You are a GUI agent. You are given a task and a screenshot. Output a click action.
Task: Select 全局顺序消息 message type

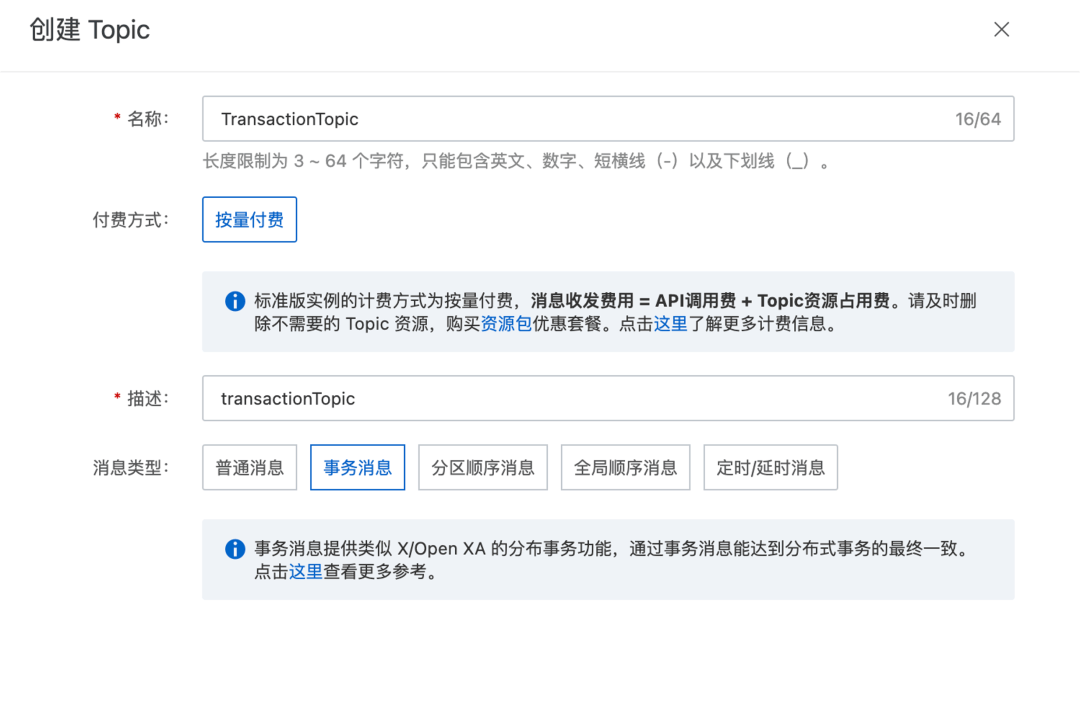625,468
